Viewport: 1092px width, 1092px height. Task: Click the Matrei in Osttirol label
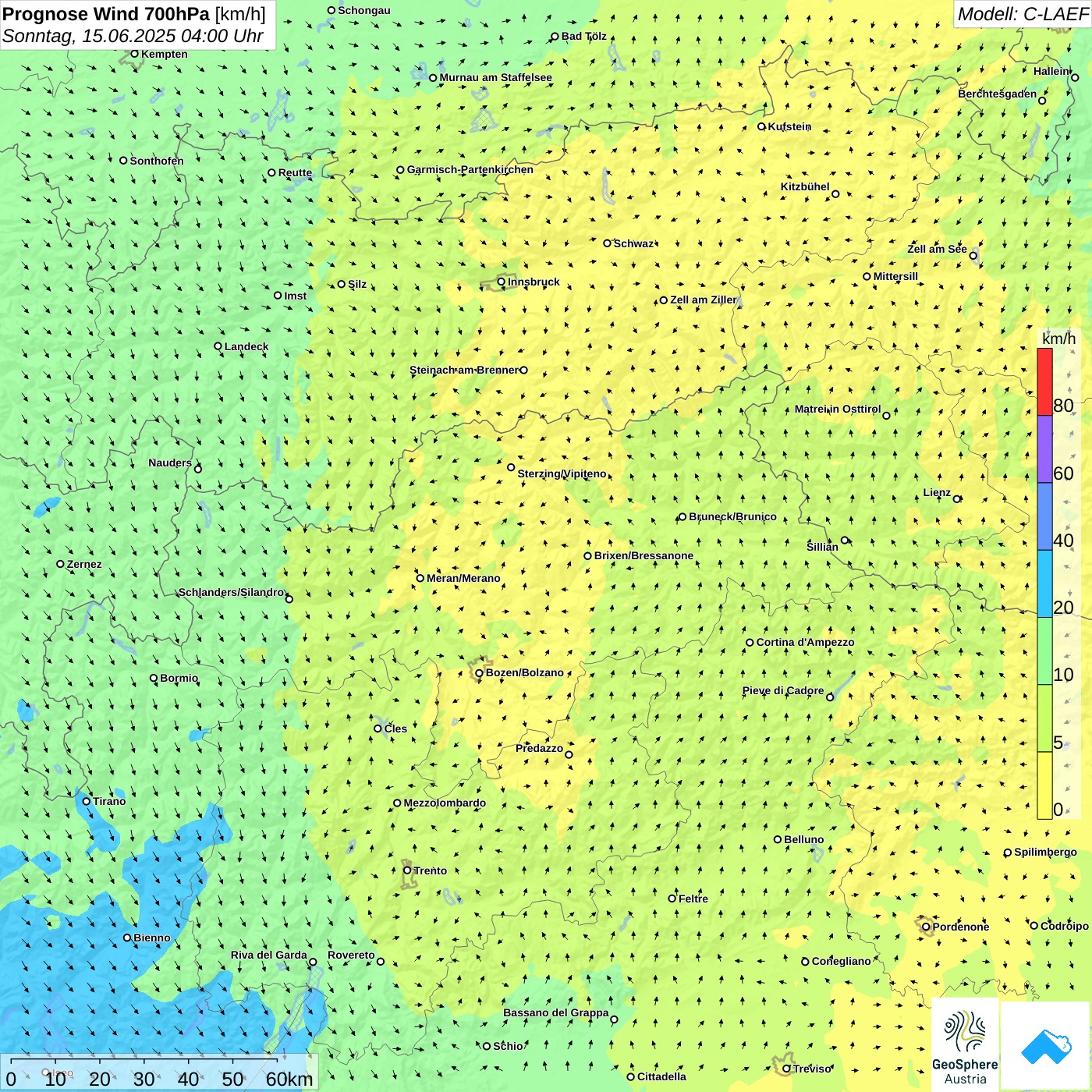[837, 409]
